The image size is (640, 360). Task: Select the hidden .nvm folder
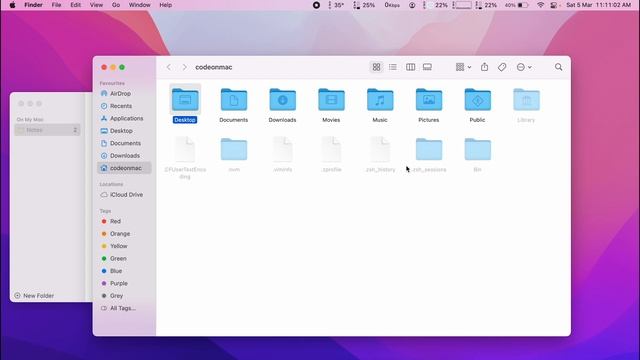pyautogui.click(x=233, y=149)
